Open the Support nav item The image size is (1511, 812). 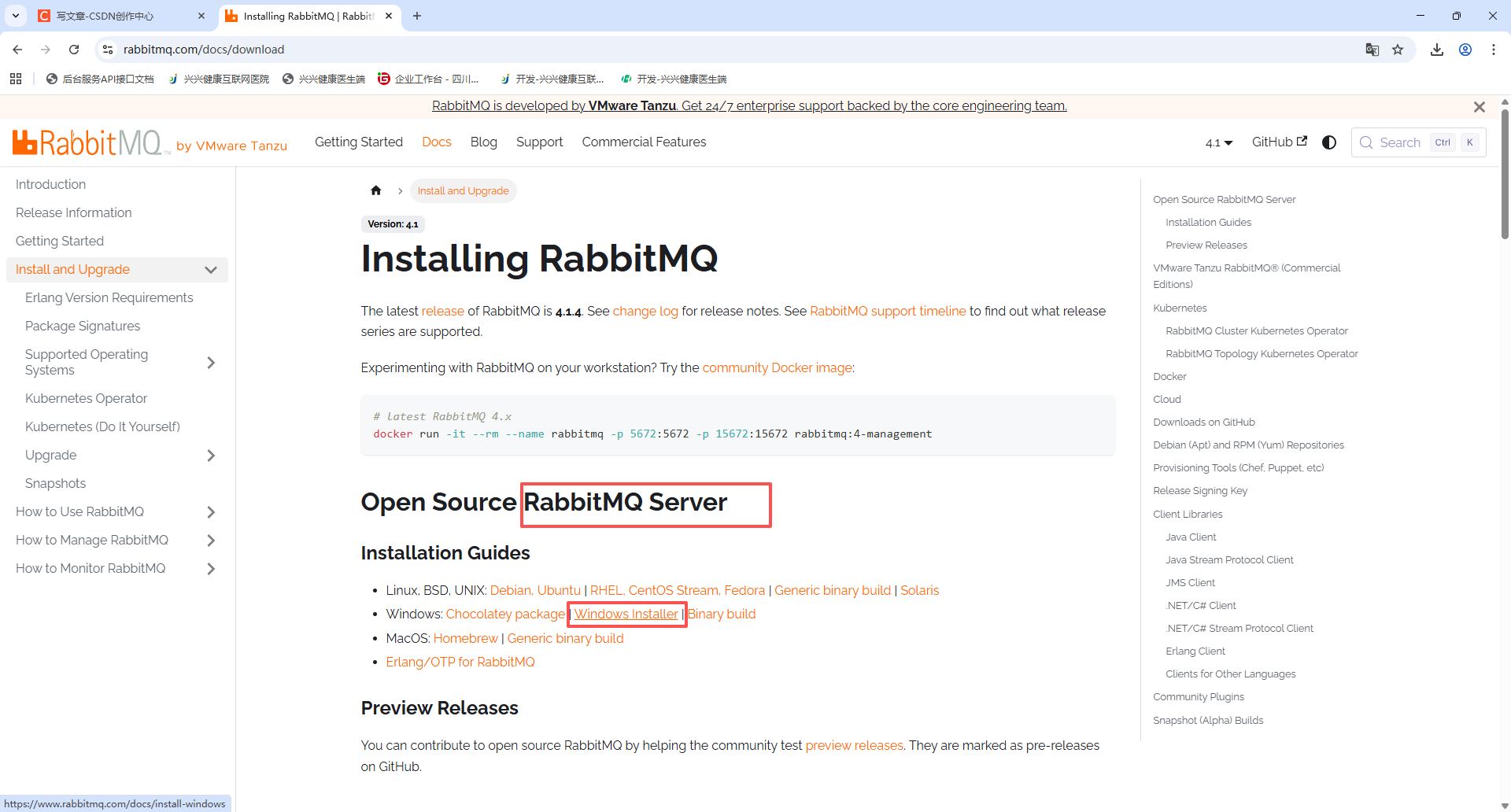540,142
